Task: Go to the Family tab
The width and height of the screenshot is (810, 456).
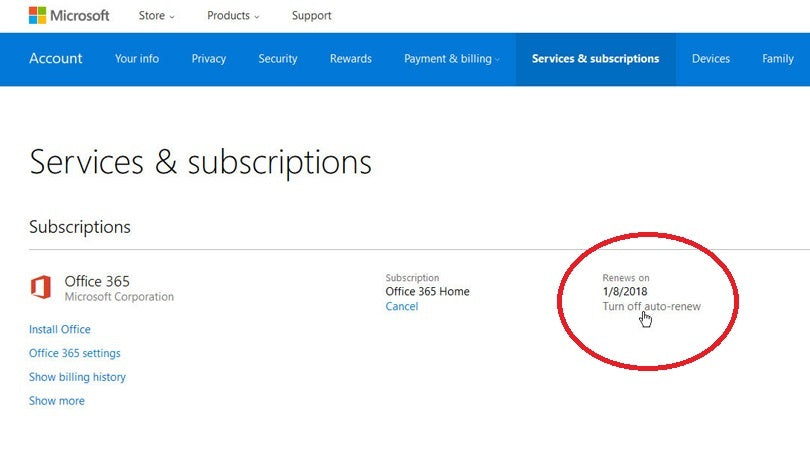Action: pyautogui.click(x=777, y=59)
